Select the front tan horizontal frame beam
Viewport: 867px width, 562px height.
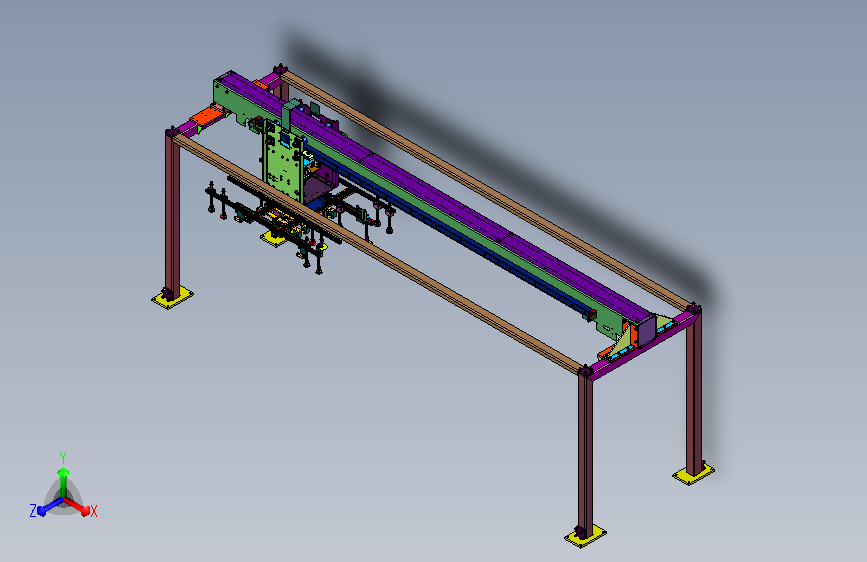[x=379, y=255]
